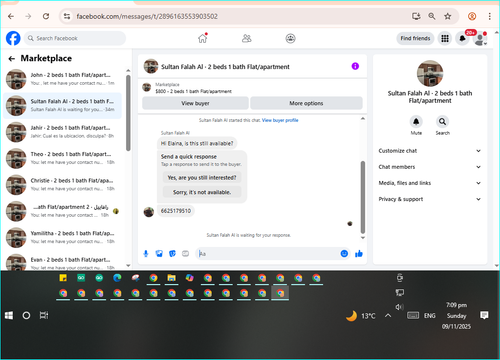
Task: Expand Privacy & support section
Action: tap(430, 199)
